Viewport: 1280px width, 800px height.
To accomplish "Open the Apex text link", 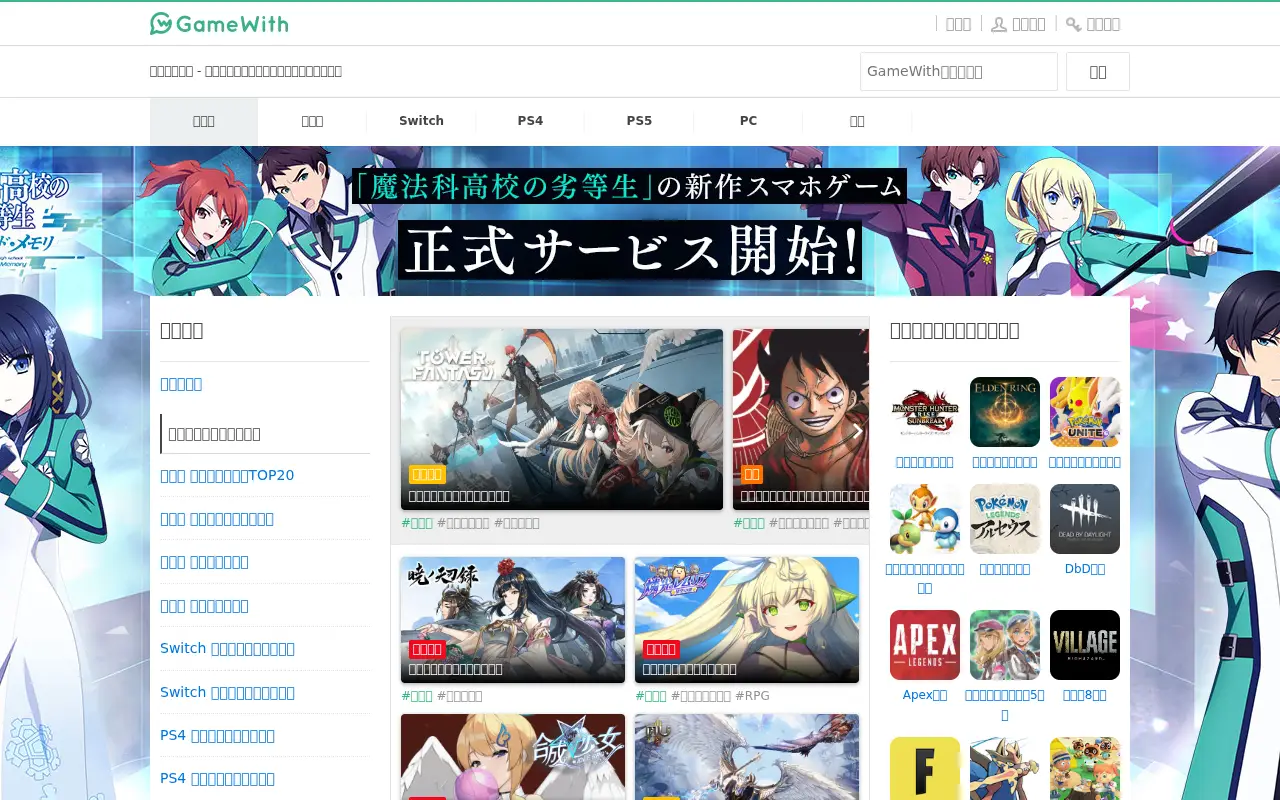I will 925,695.
